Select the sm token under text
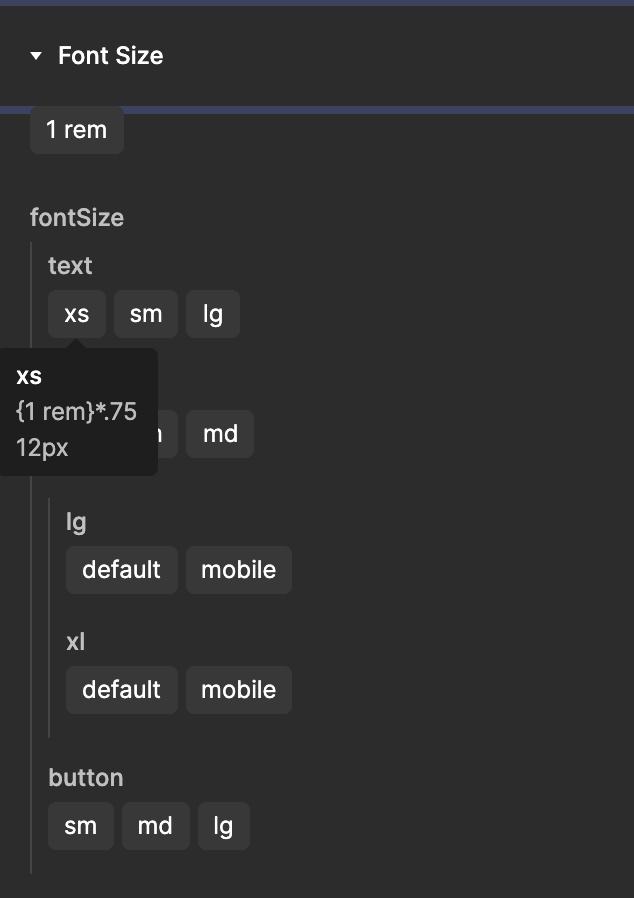Viewport: 634px width, 898px height. pos(145,313)
